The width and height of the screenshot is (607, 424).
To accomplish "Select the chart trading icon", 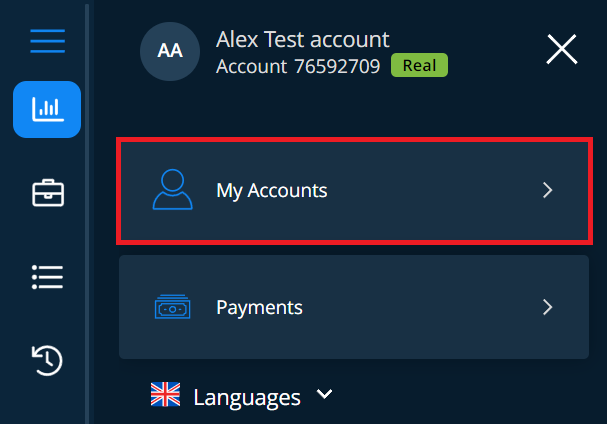I will pyautogui.click(x=47, y=109).
